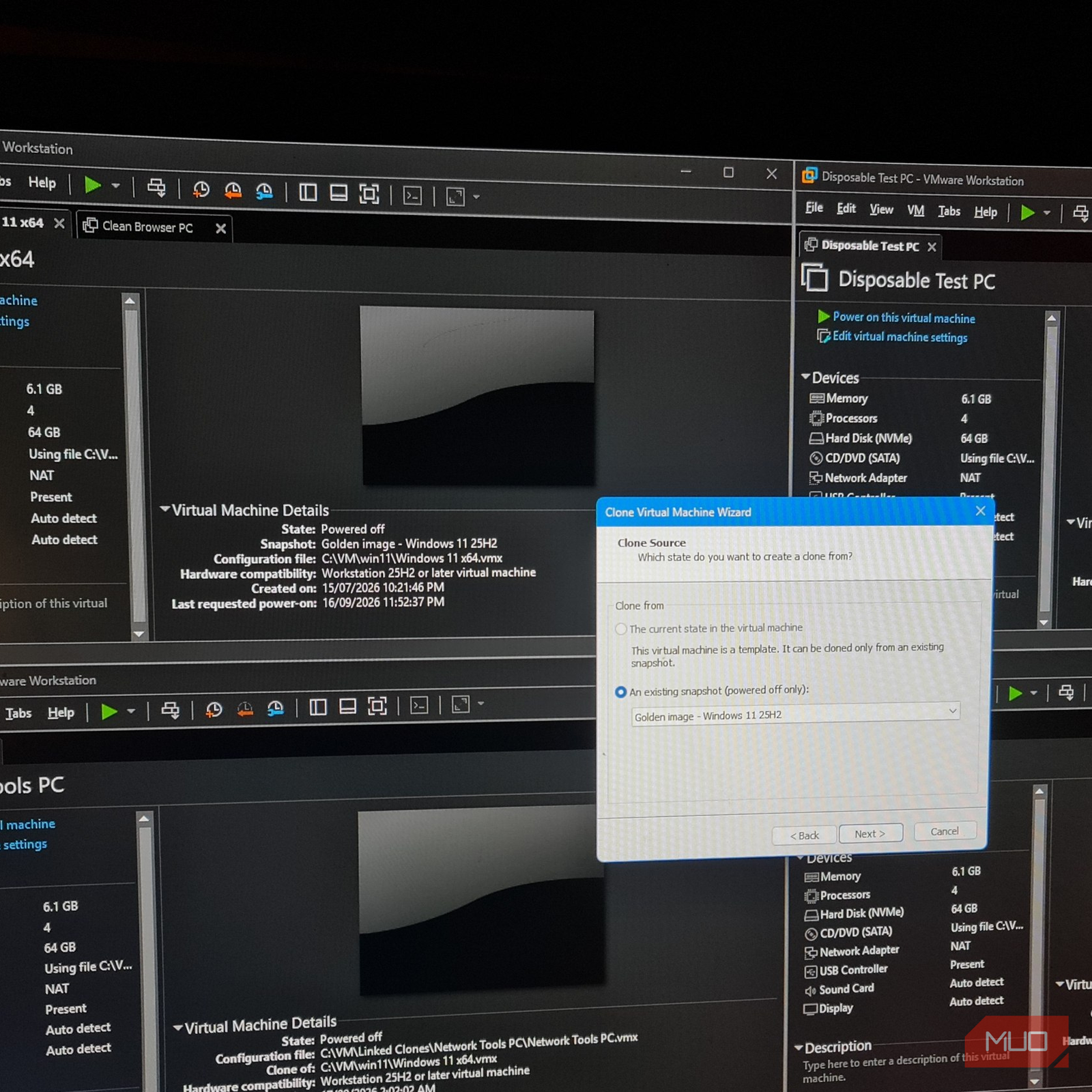This screenshot has width=1092, height=1092.
Task: Click the VM screen thumbnail in the top-left window
Action: (x=478, y=396)
